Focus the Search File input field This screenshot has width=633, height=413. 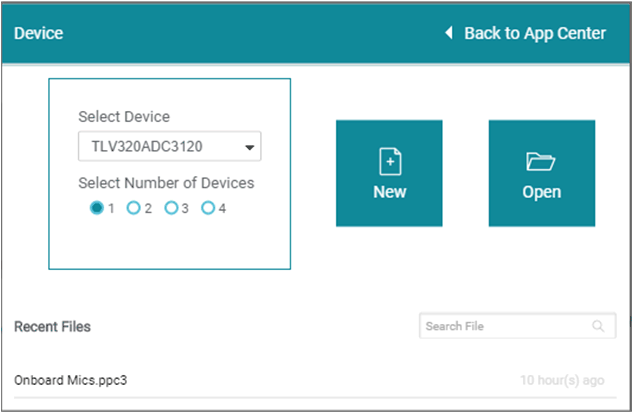click(505, 326)
